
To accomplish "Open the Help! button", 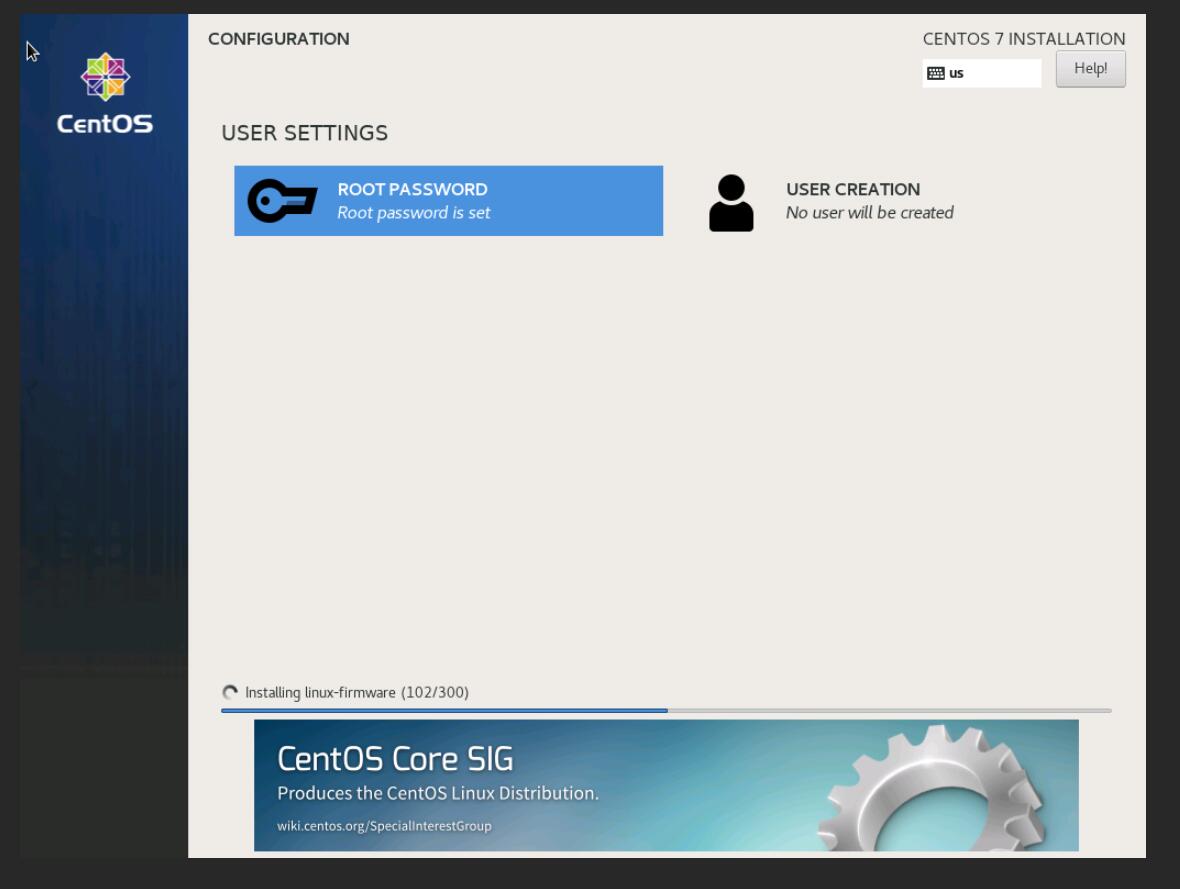I will (1090, 69).
